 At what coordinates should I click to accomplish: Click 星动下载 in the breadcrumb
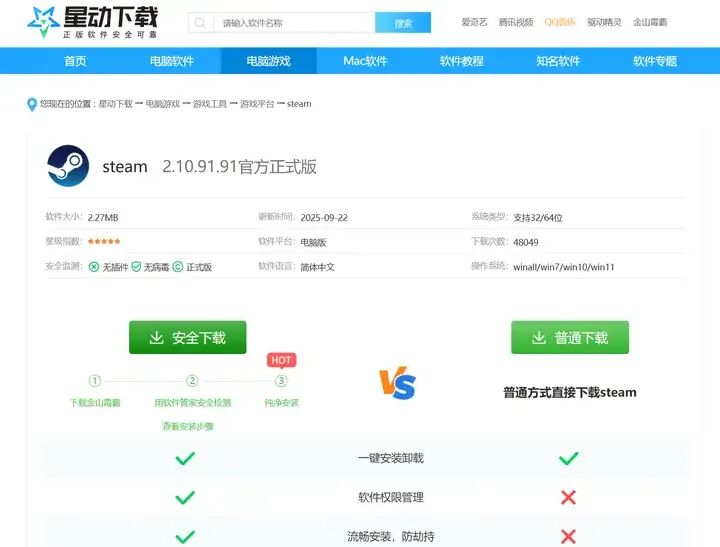click(x=115, y=104)
